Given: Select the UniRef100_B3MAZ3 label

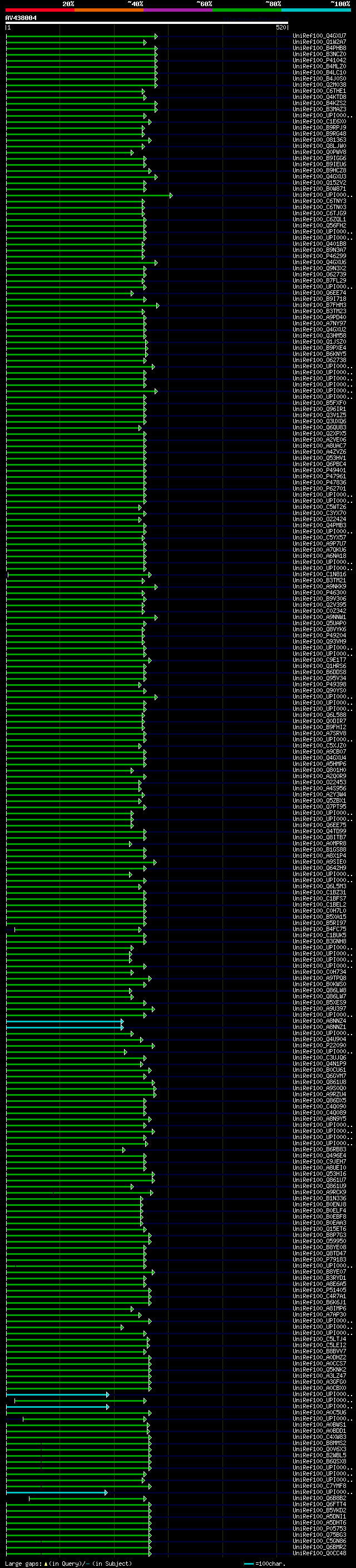Looking at the screenshot, I should 319,109.
